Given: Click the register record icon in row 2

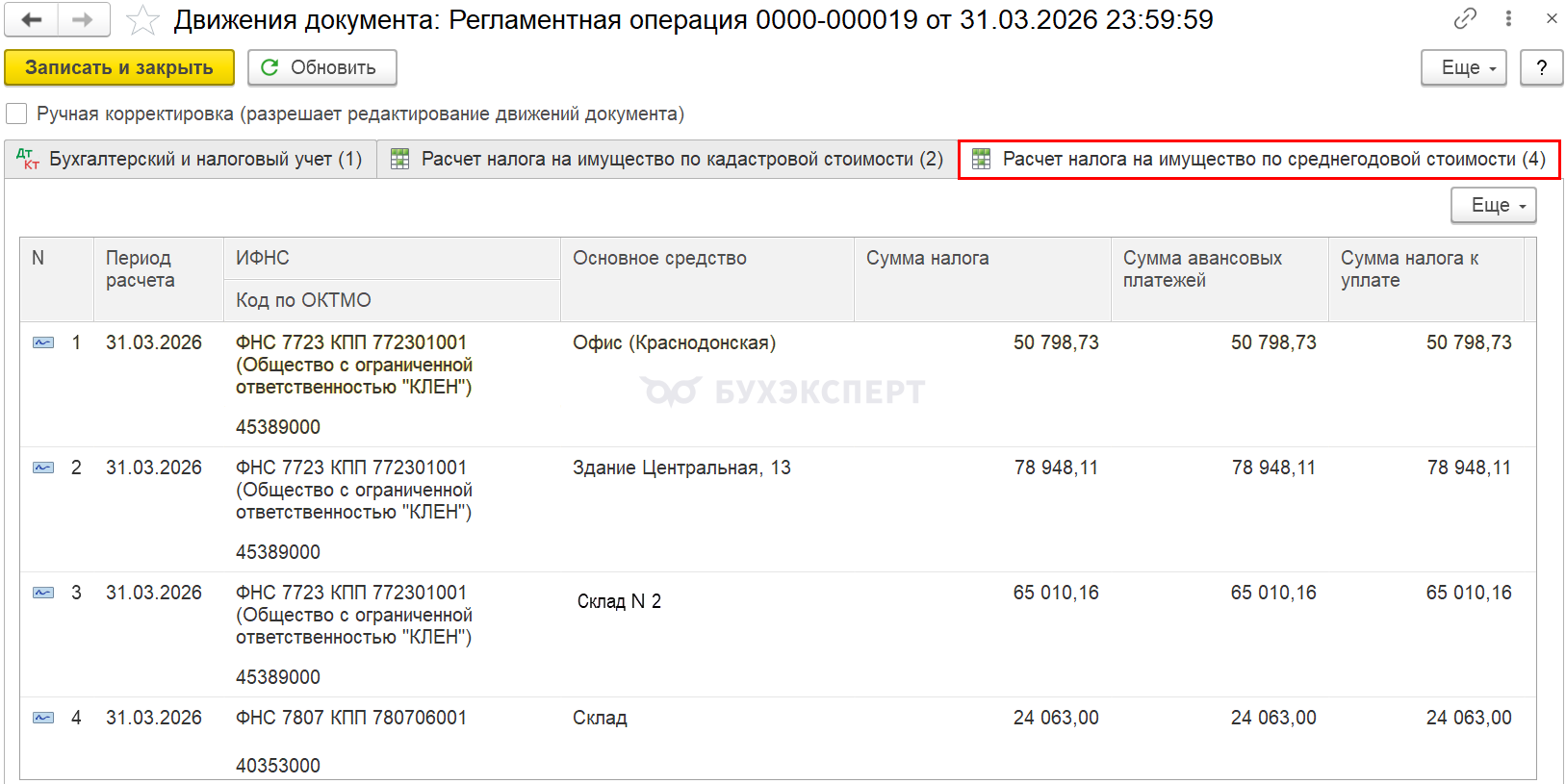Looking at the screenshot, I should (x=43, y=468).
